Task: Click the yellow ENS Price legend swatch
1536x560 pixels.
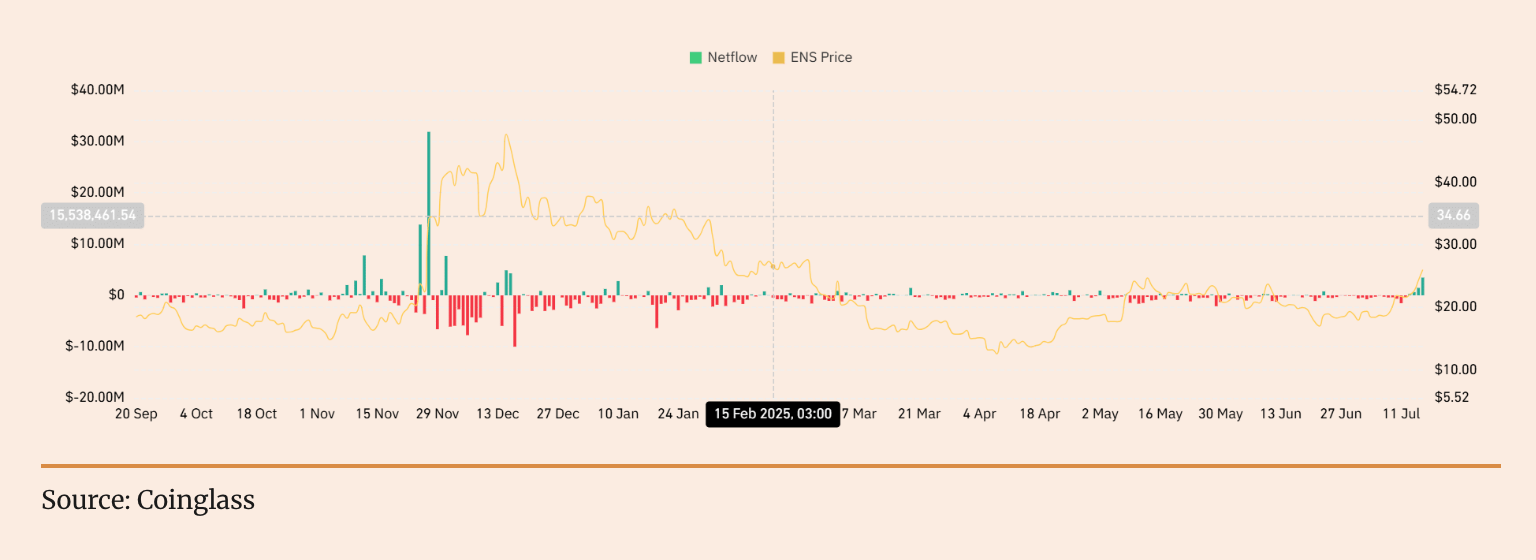Action: tap(779, 58)
